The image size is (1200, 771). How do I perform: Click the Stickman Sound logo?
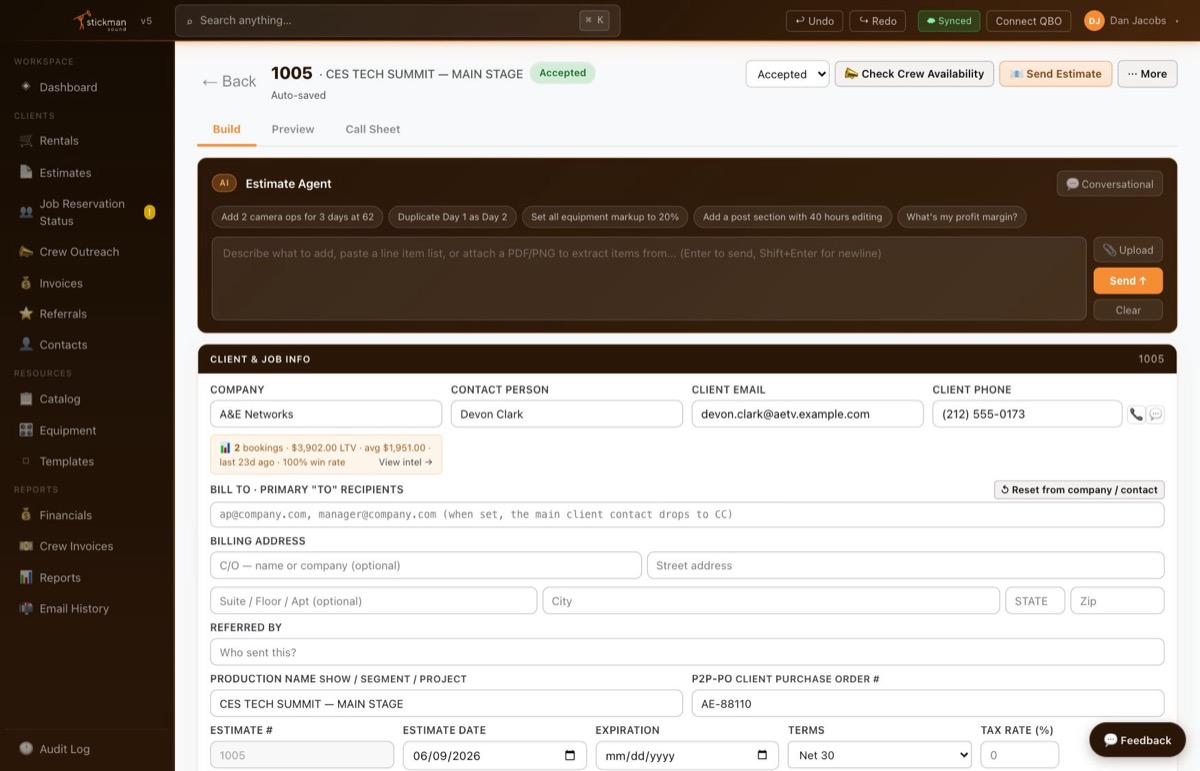click(x=101, y=20)
